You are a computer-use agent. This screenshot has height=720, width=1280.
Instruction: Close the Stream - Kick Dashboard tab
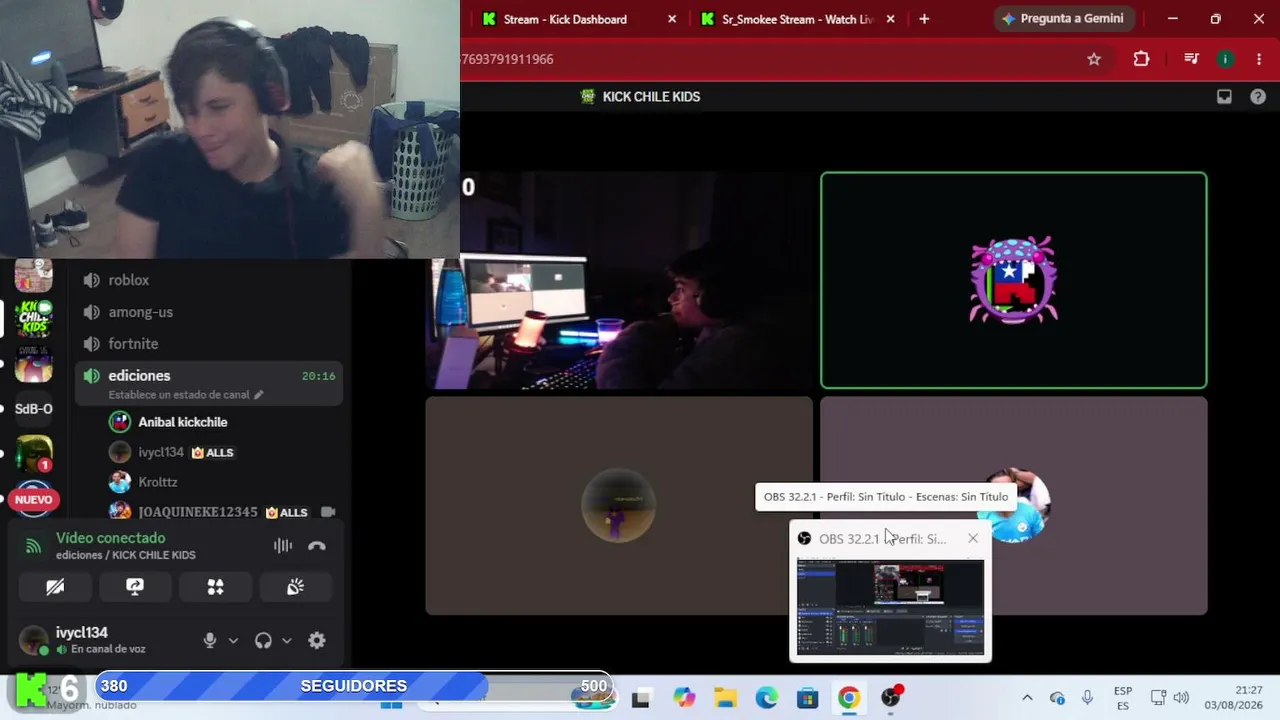pyautogui.click(x=672, y=19)
